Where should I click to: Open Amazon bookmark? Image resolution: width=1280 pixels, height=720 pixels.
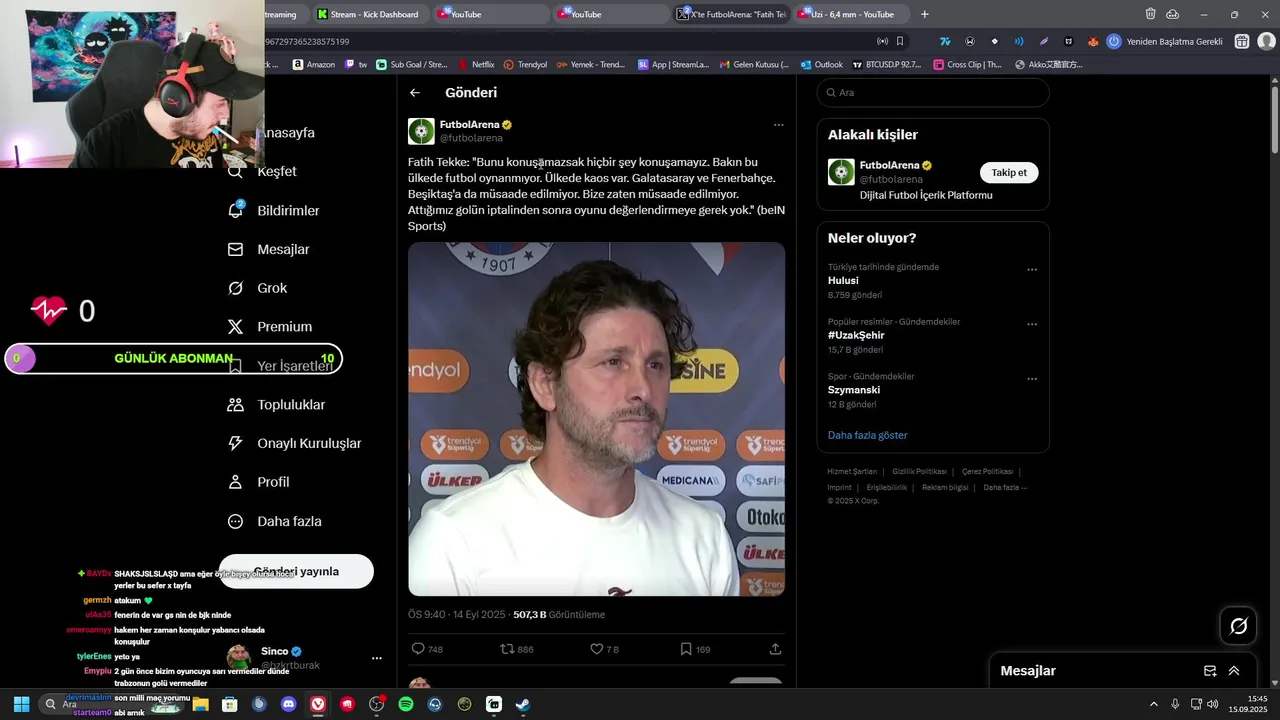click(314, 65)
